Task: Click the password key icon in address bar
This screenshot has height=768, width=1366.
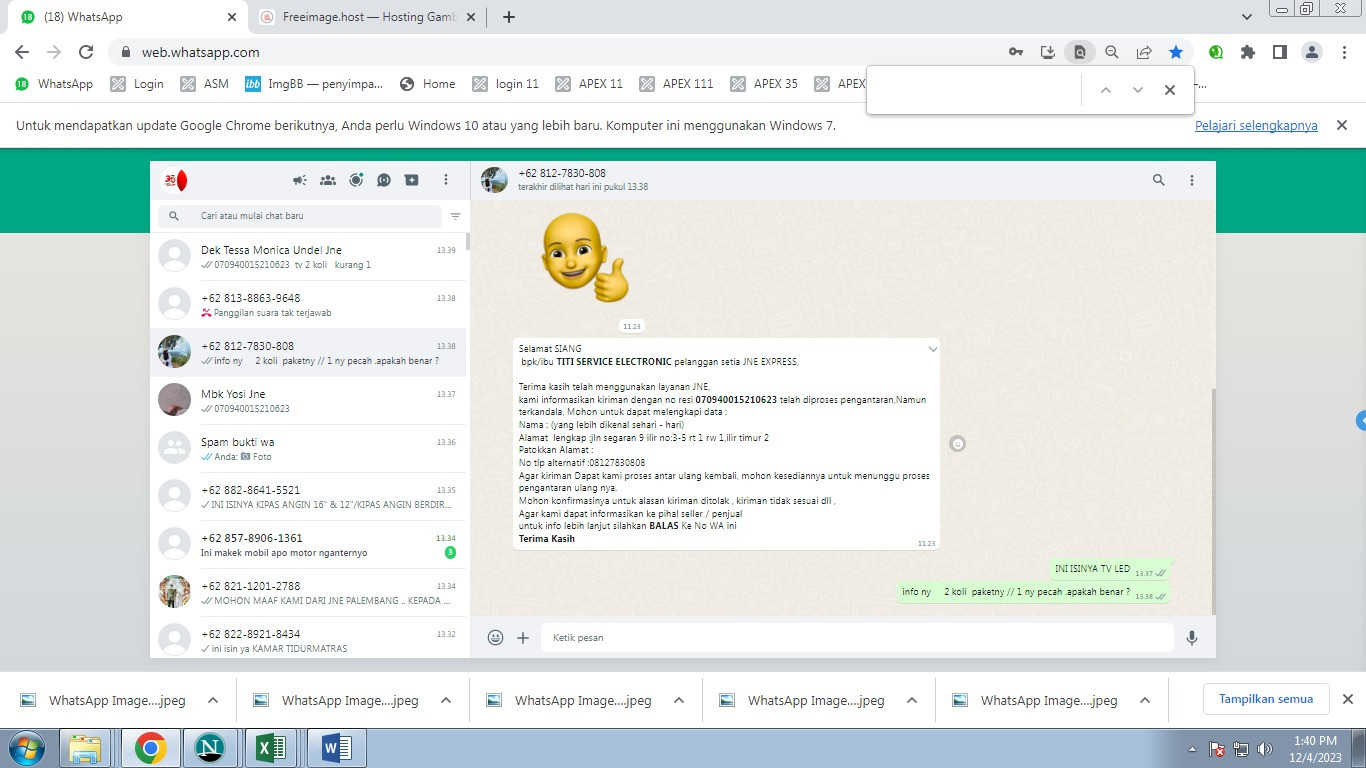Action: click(1016, 52)
